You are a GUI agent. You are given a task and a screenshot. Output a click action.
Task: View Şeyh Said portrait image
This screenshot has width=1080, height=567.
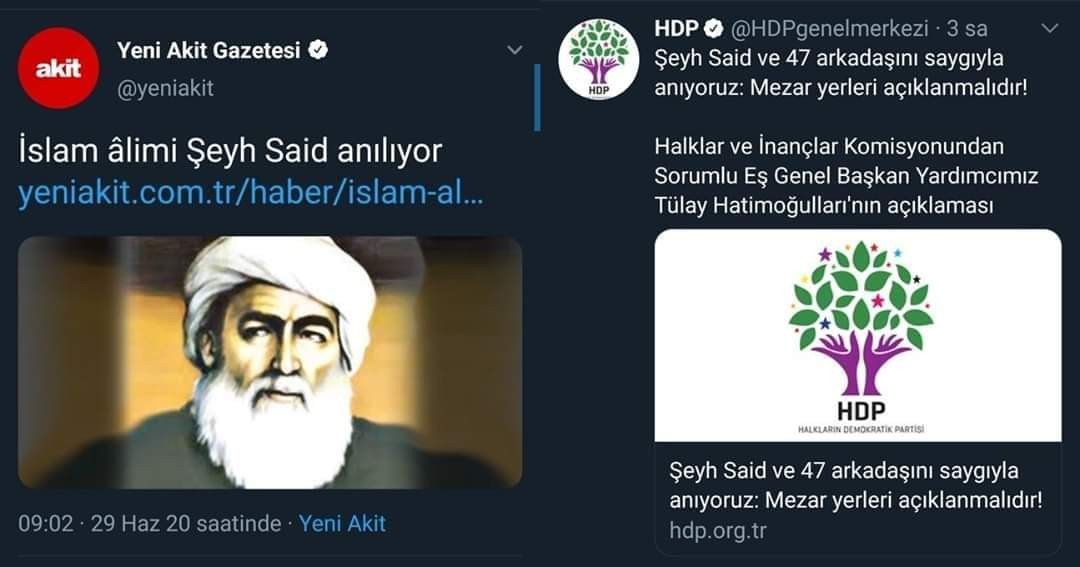[x=270, y=362]
